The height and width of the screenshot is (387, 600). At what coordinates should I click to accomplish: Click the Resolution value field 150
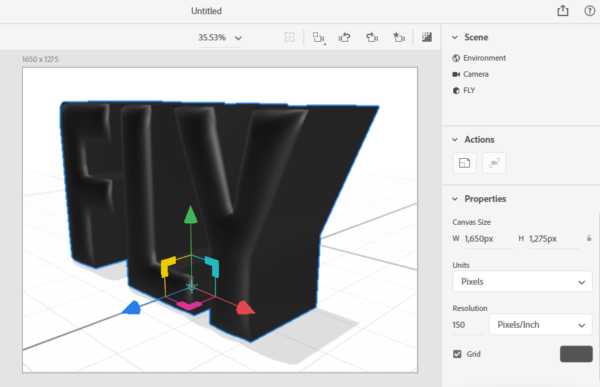[467, 325]
